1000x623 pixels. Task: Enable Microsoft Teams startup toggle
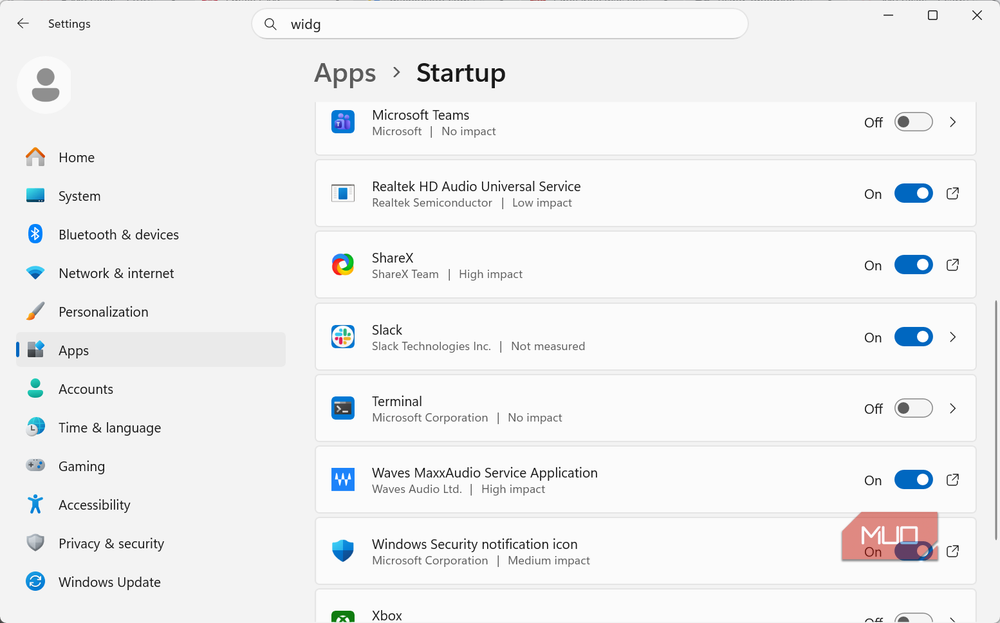[913, 122]
